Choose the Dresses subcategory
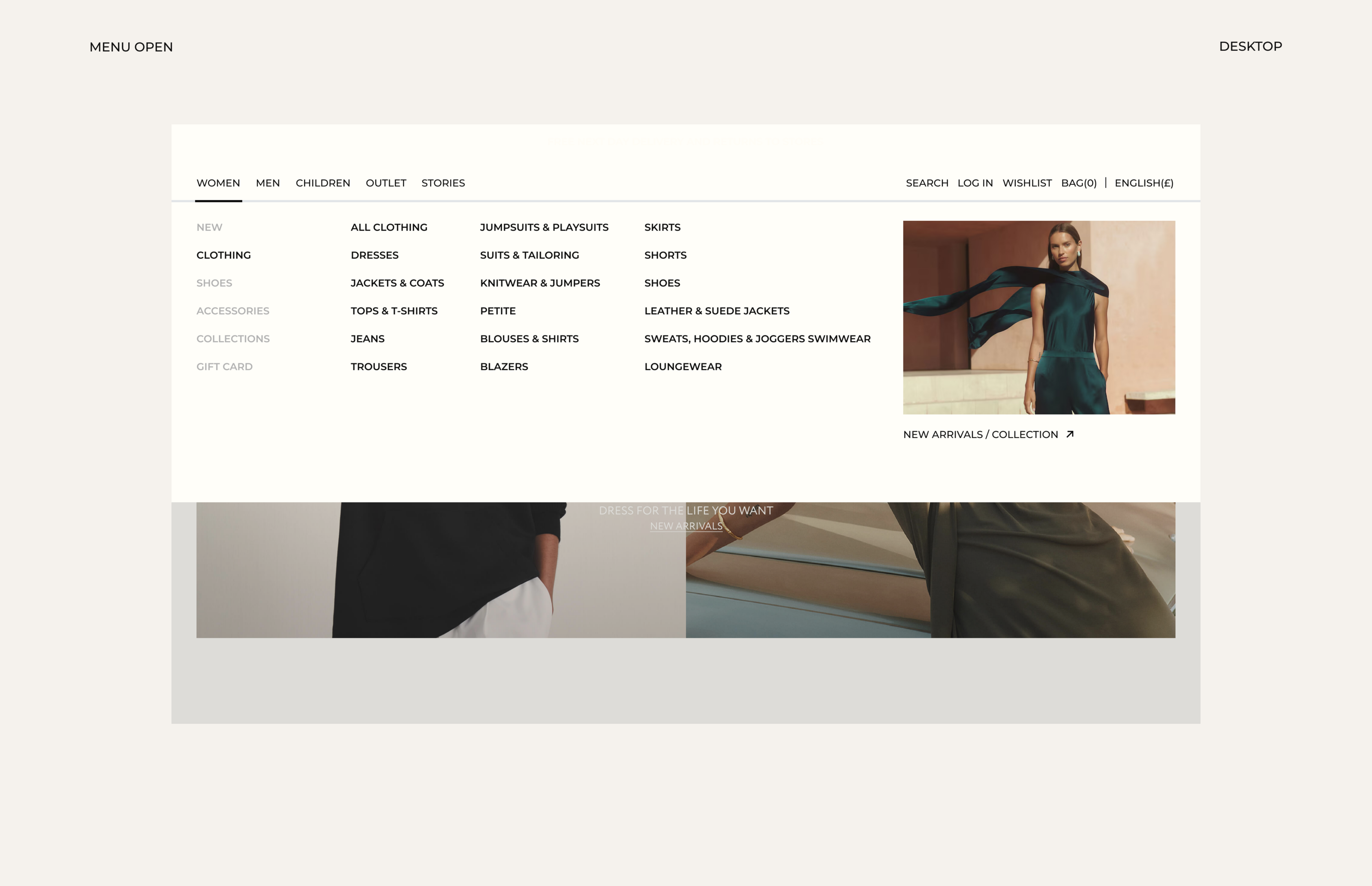This screenshot has width=1372, height=886. [374, 255]
